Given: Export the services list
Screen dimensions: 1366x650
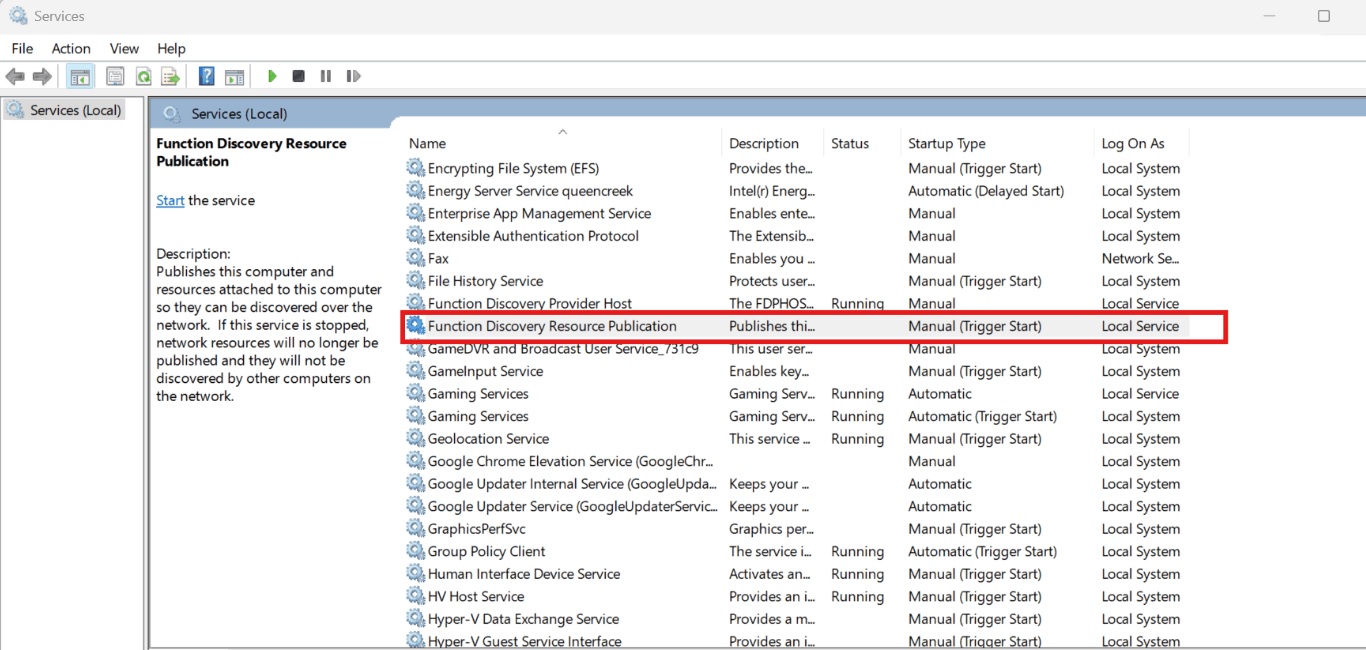Looking at the screenshot, I should [x=170, y=76].
